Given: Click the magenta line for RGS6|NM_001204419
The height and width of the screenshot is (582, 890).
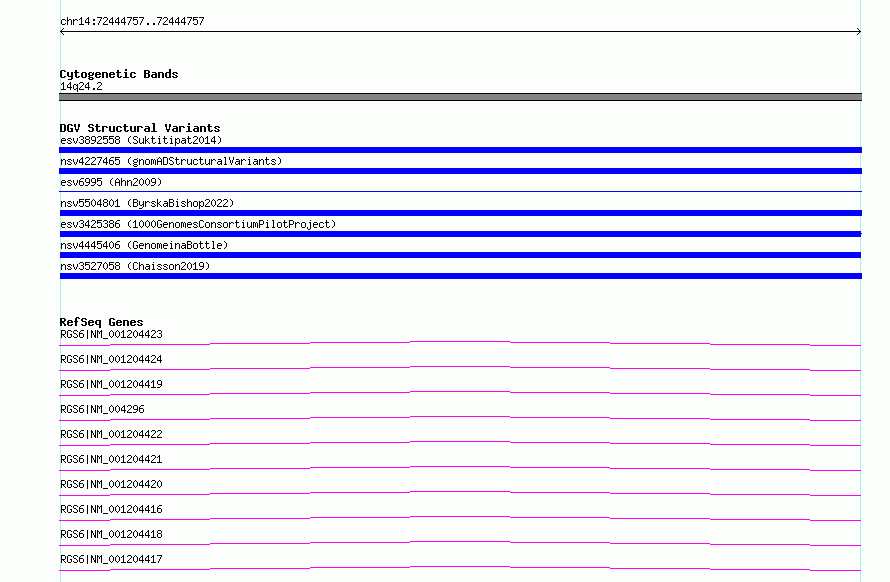Looking at the screenshot, I should pyautogui.click(x=460, y=393).
